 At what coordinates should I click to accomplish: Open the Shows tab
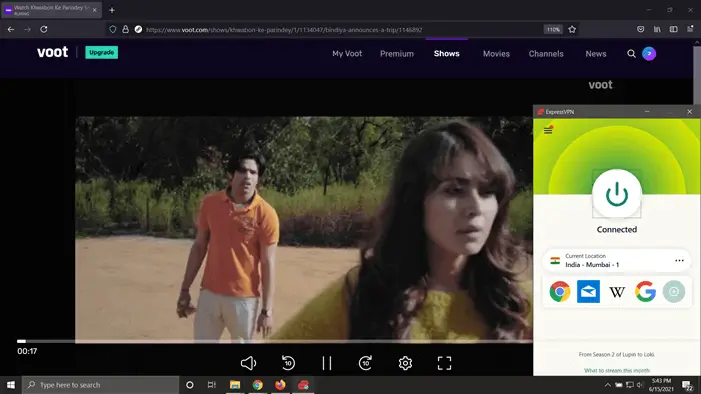447,54
